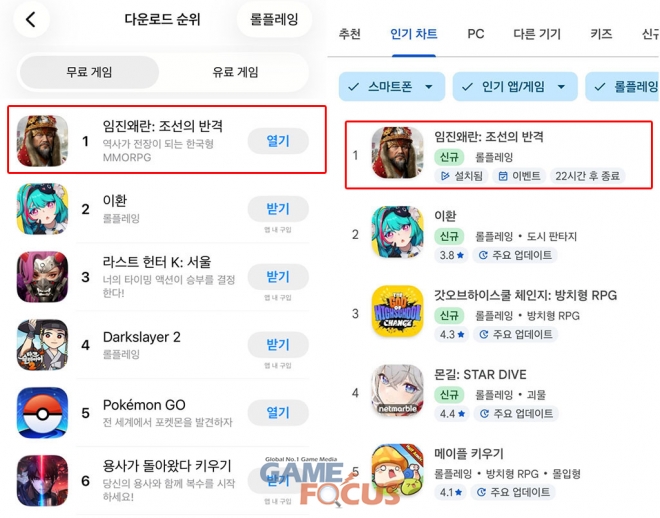Open 임진왜란: 조선의 반격 icon in download ranking
This screenshot has height=518, width=660.
(42, 141)
